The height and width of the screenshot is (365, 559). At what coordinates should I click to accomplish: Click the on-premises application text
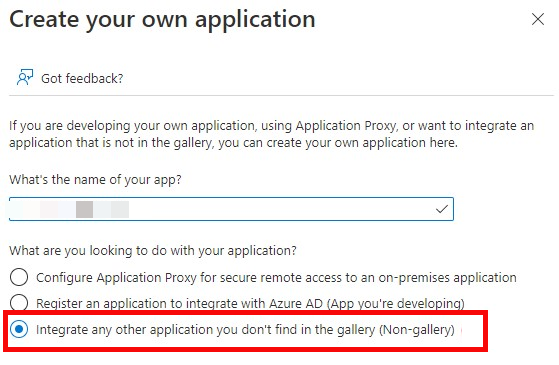coord(447,278)
